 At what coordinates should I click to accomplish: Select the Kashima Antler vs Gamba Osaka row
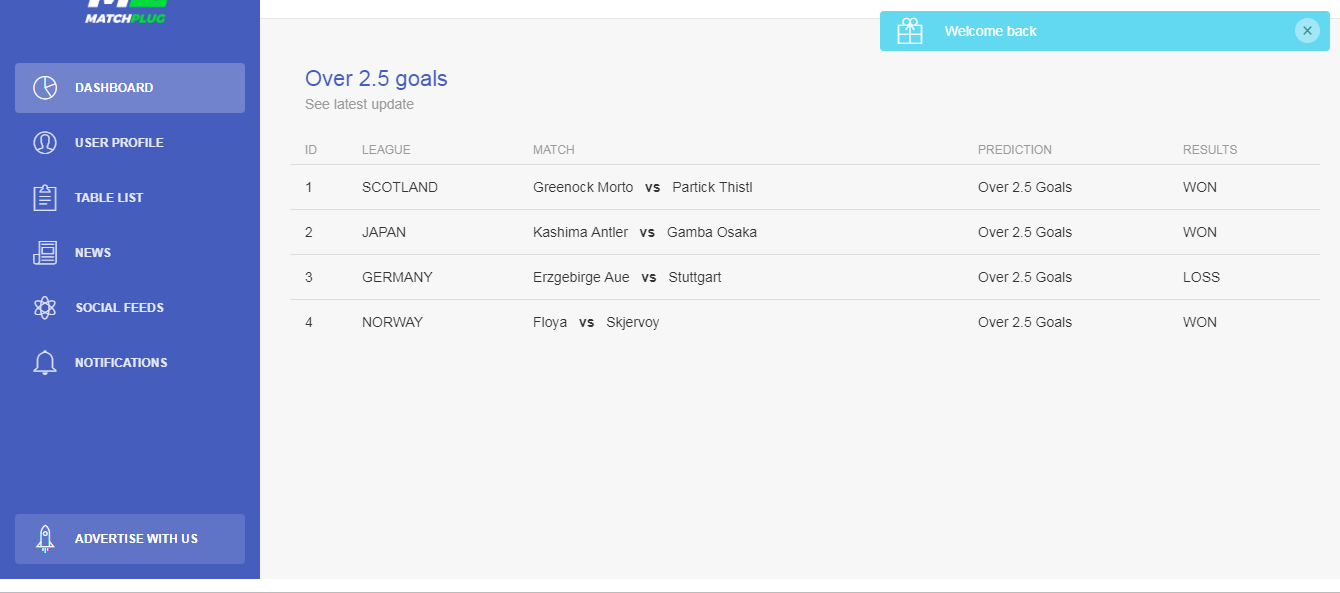click(805, 232)
